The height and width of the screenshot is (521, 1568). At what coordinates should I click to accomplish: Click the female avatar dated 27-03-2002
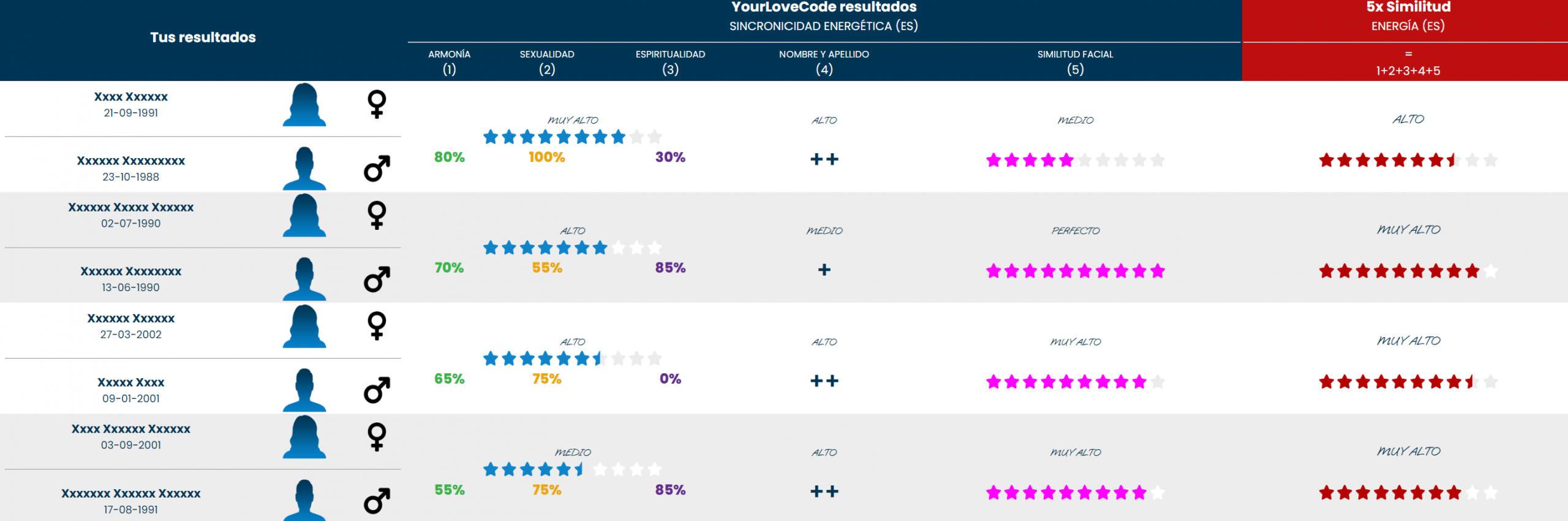[304, 327]
